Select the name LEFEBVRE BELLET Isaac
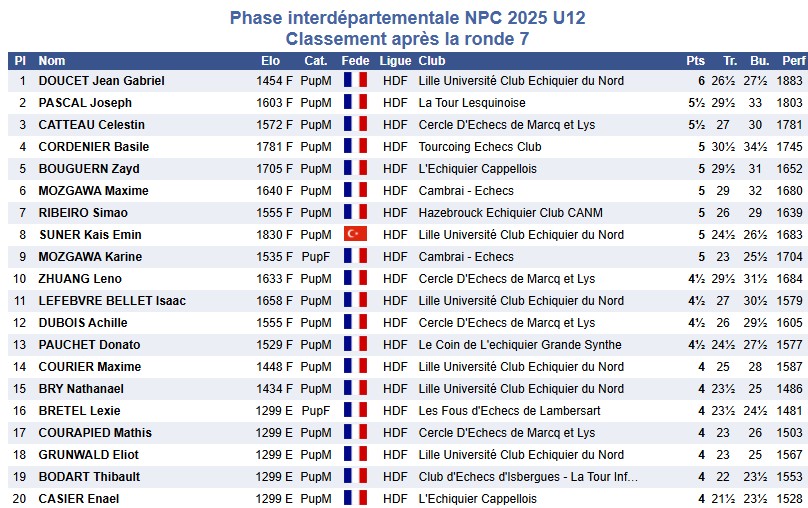Viewport: 808px width, 508px height. (112, 301)
